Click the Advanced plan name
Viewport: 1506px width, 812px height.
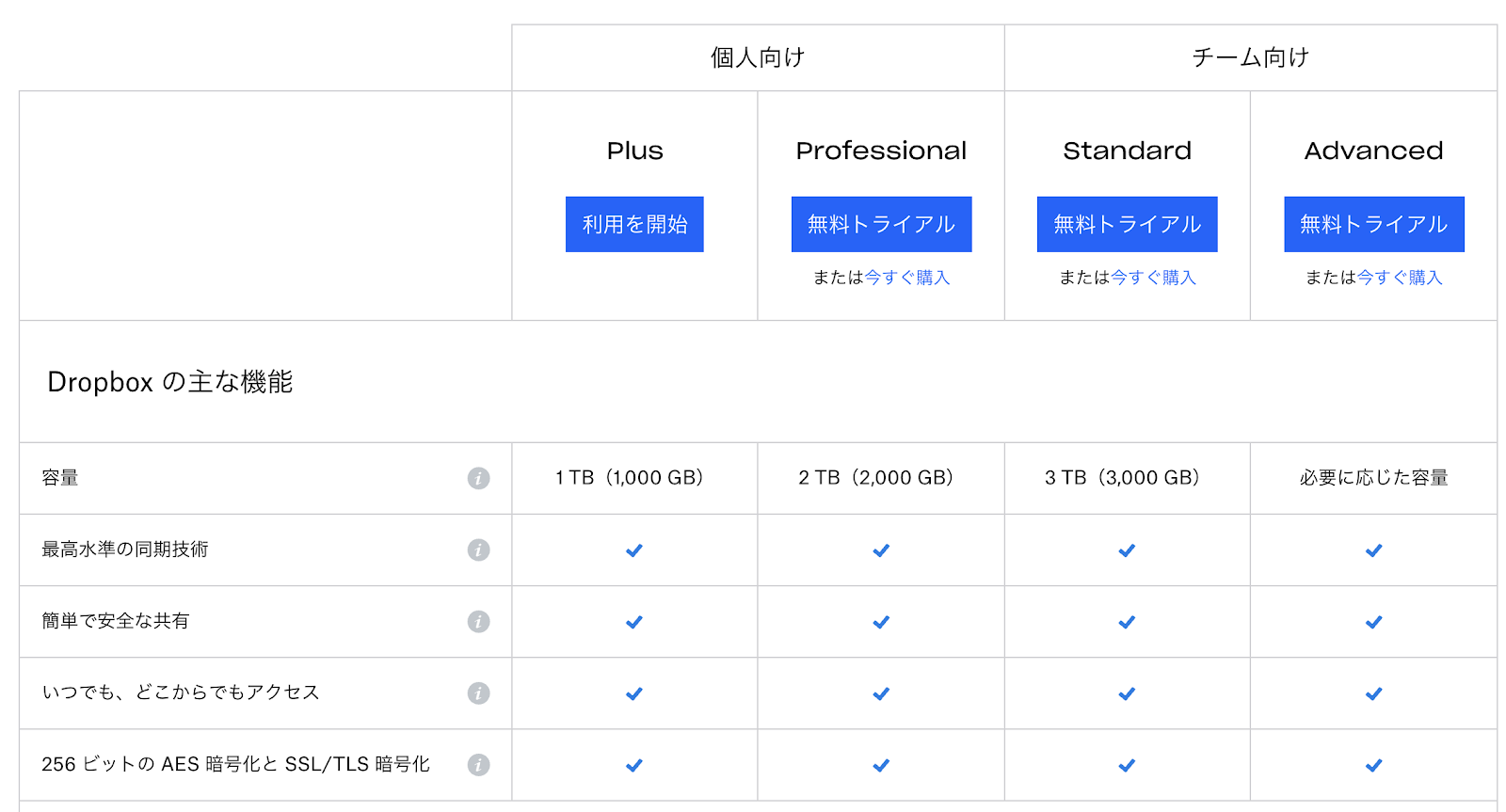coord(1374,151)
